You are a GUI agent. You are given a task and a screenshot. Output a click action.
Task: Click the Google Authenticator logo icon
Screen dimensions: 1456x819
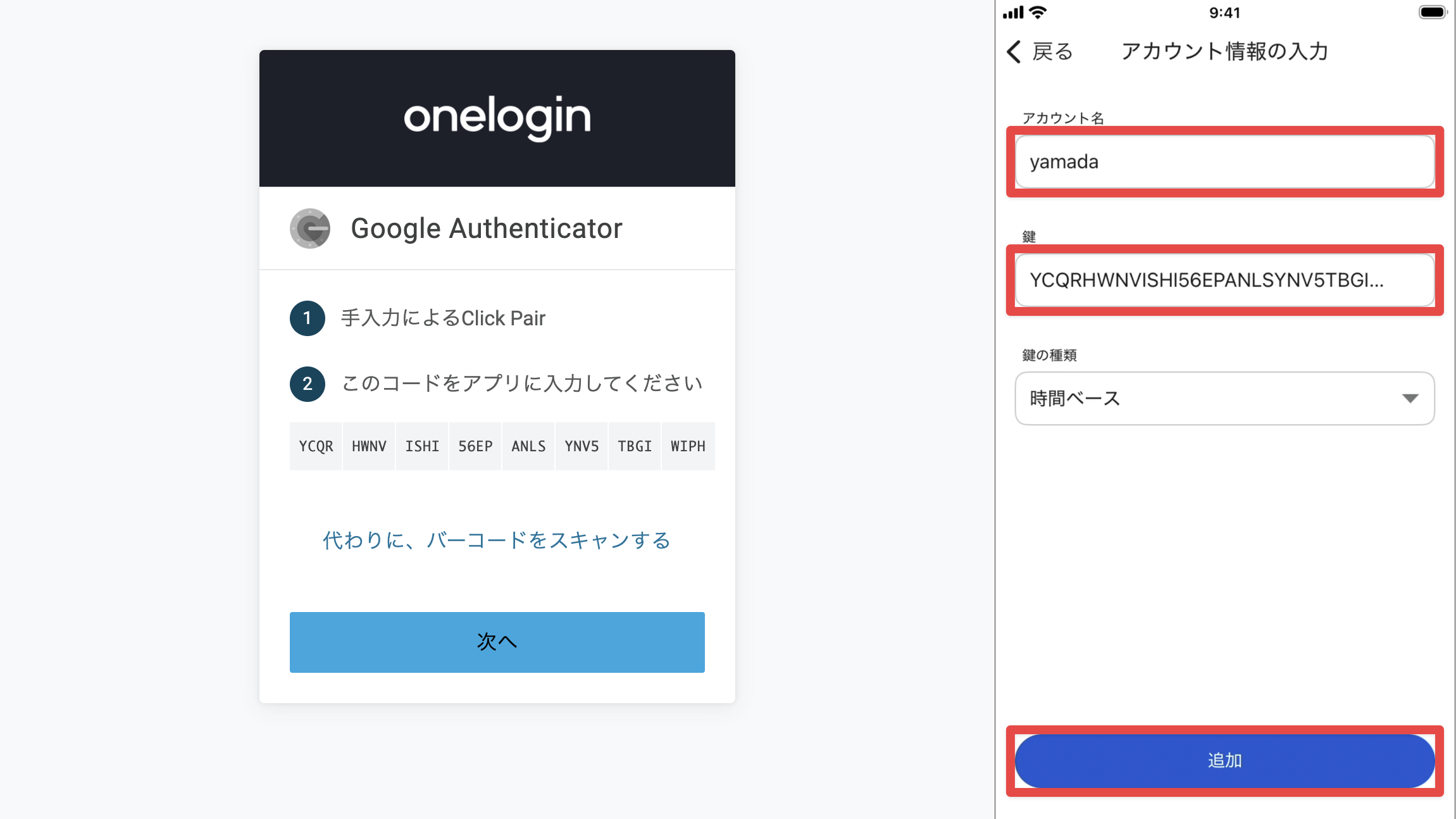point(310,228)
